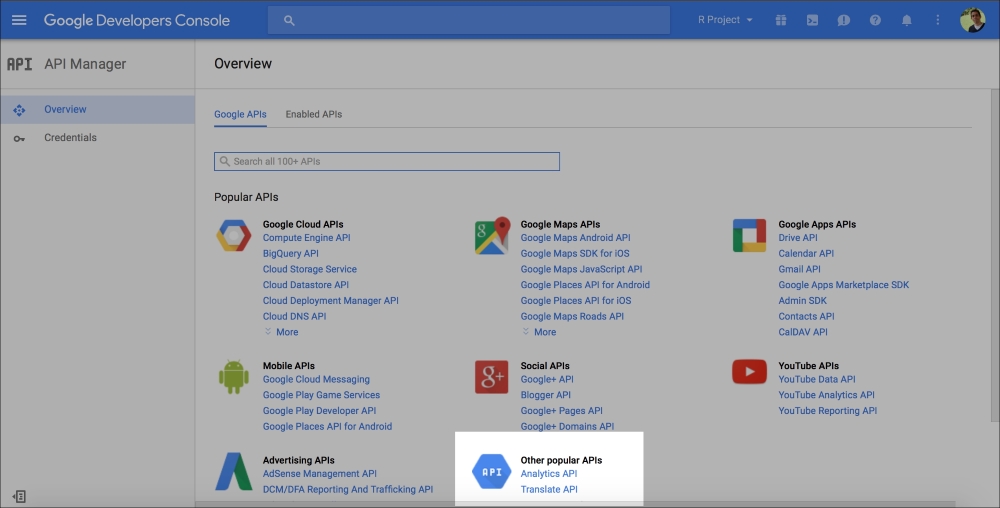Open Google Maps JavaScript API link
1000x508 pixels.
click(582, 269)
